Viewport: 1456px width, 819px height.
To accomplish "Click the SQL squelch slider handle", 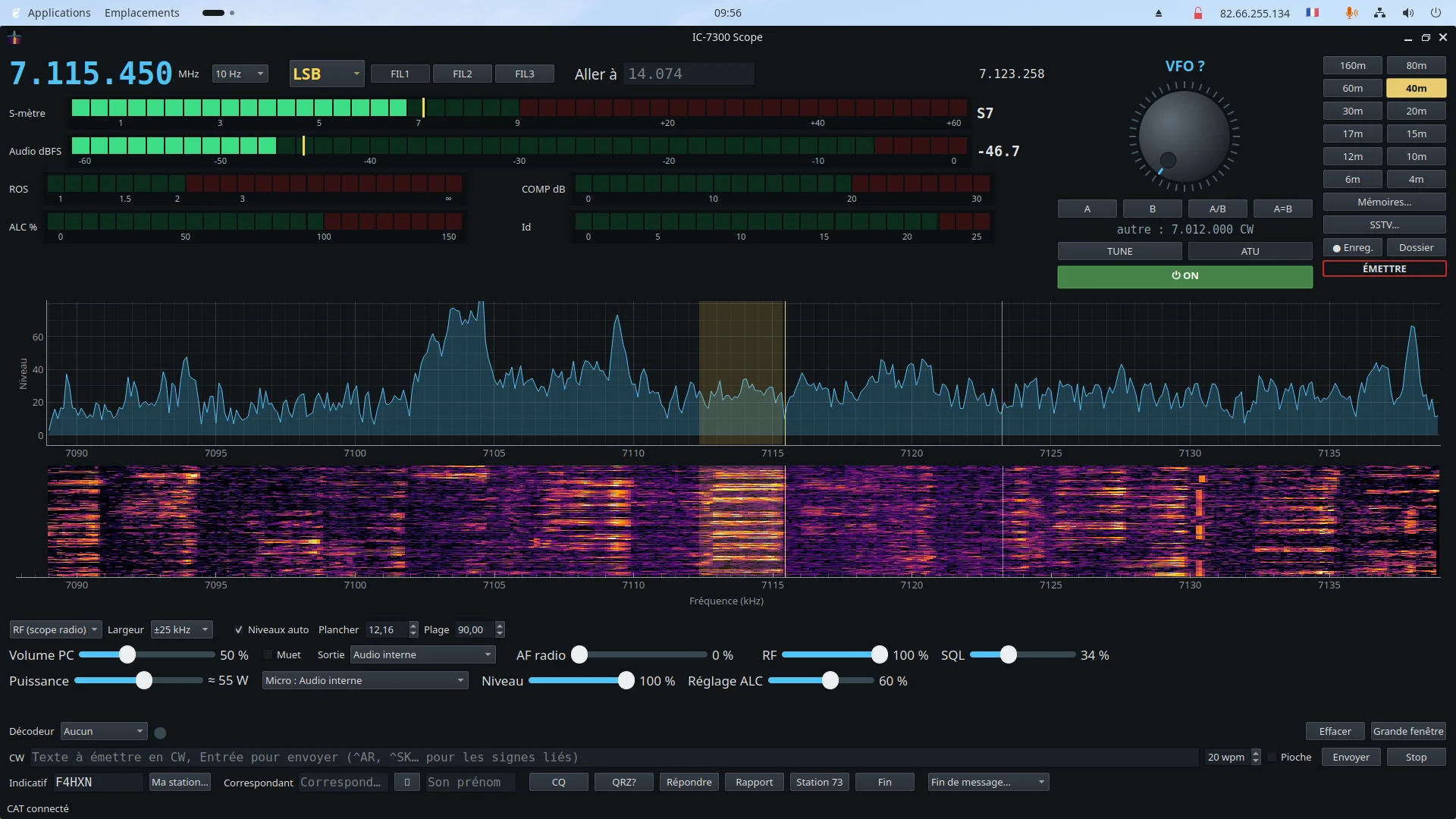I will (1008, 654).
